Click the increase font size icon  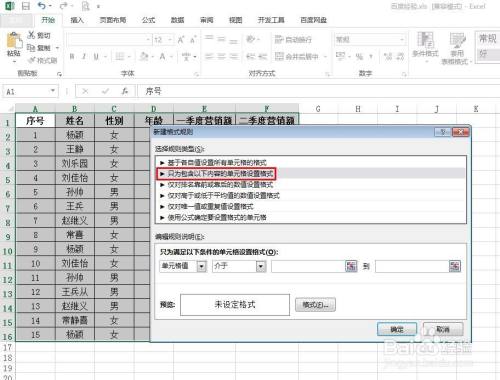pos(181,40)
